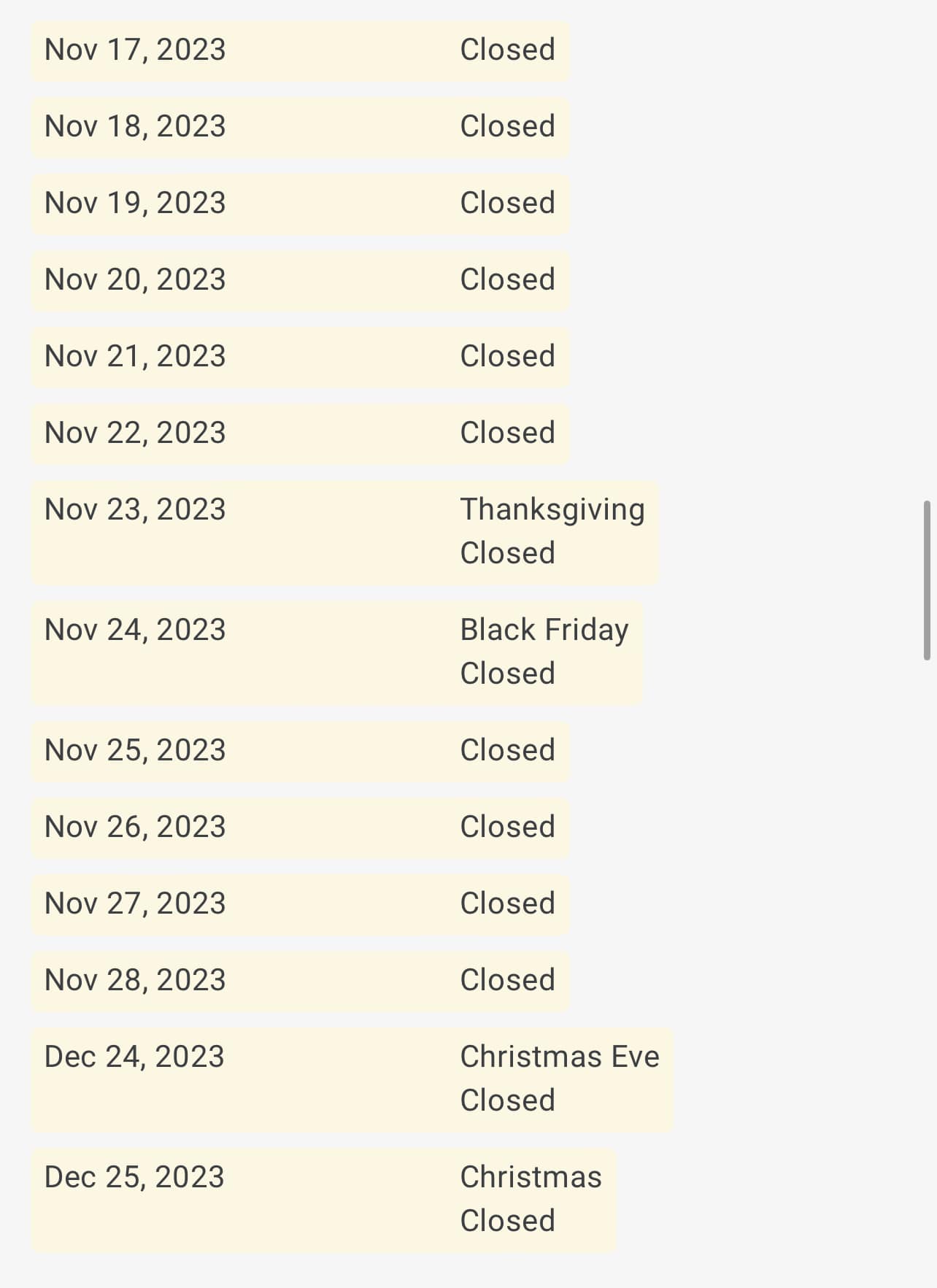Select the Nov 17, 2023 row
Viewport: 937px width, 1288px height.
click(300, 50)
